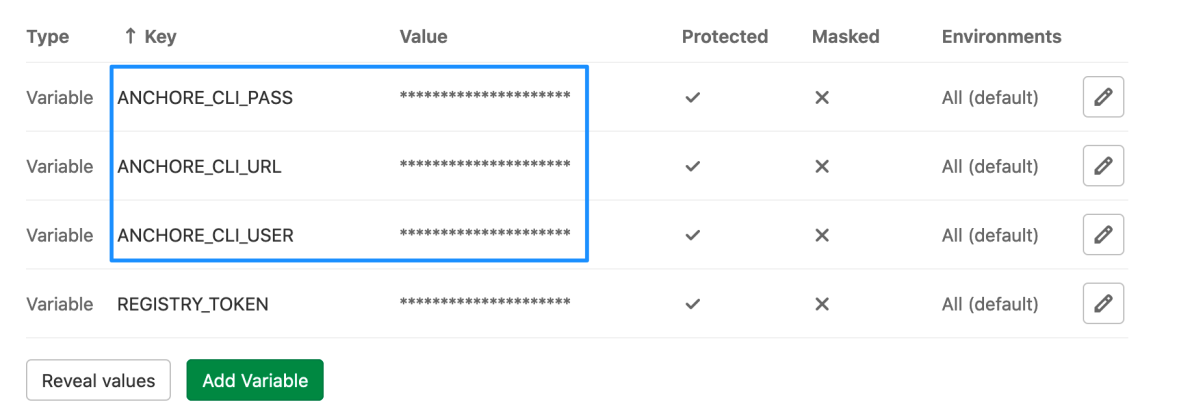Image resolution: width=1179 pixels, height=417 pixels.
Task: Click Protected checkmark for ANCHORE_CLI_PASS
Action: pyautogui.click(x=692, y=98)
